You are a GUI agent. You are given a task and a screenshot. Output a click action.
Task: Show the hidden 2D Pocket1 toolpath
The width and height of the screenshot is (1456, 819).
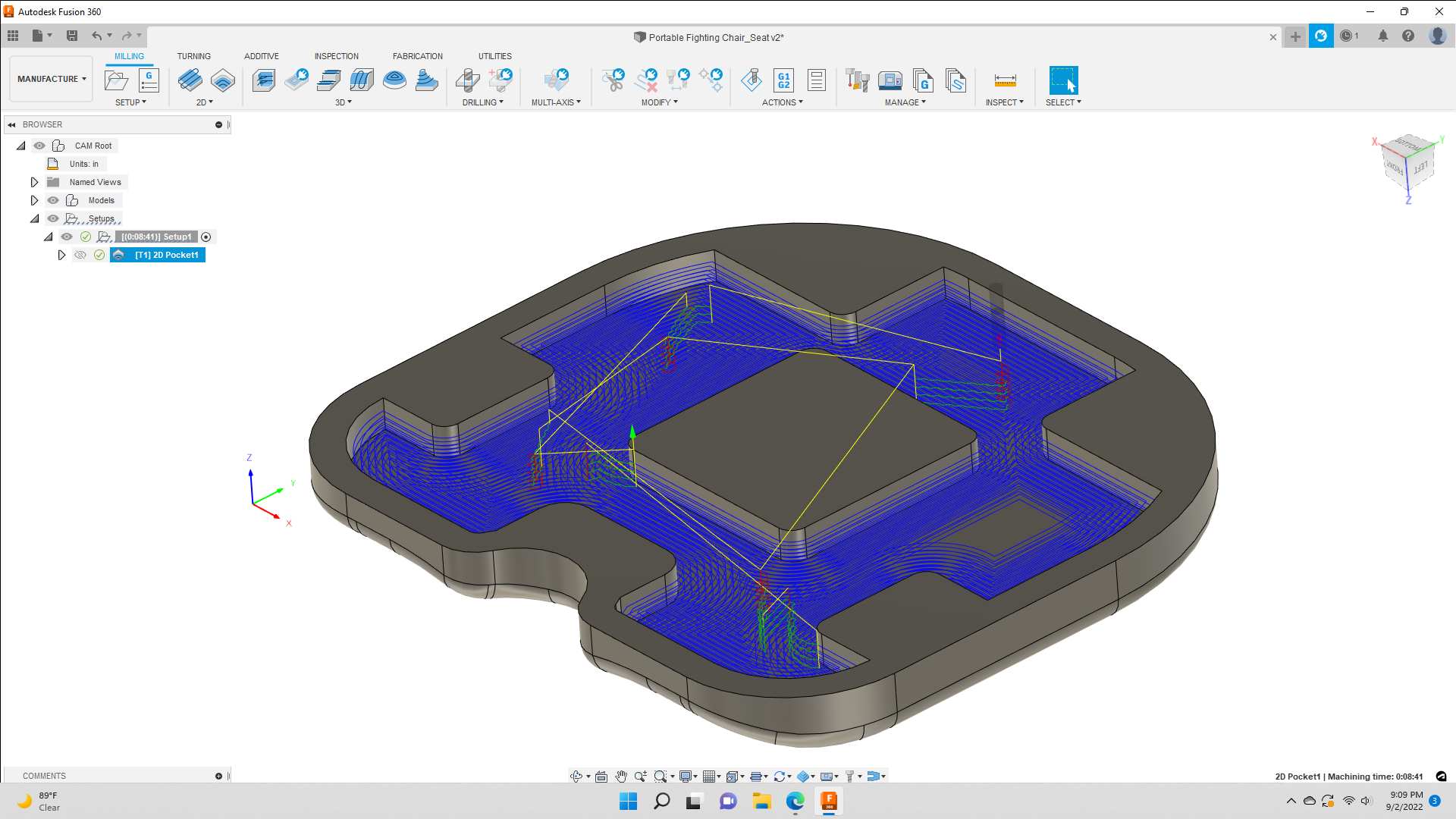click(x=81, y=255)
